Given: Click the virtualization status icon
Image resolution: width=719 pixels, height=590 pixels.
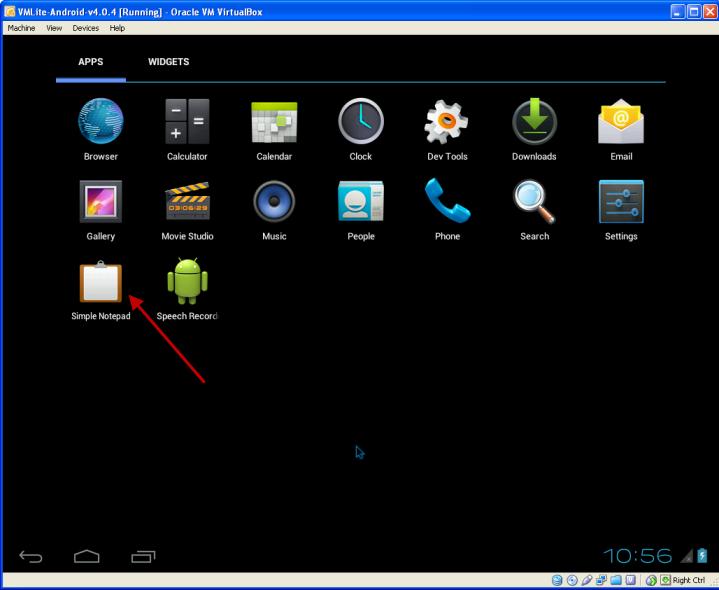Looking at the screenshot, I should pos(631,580).
